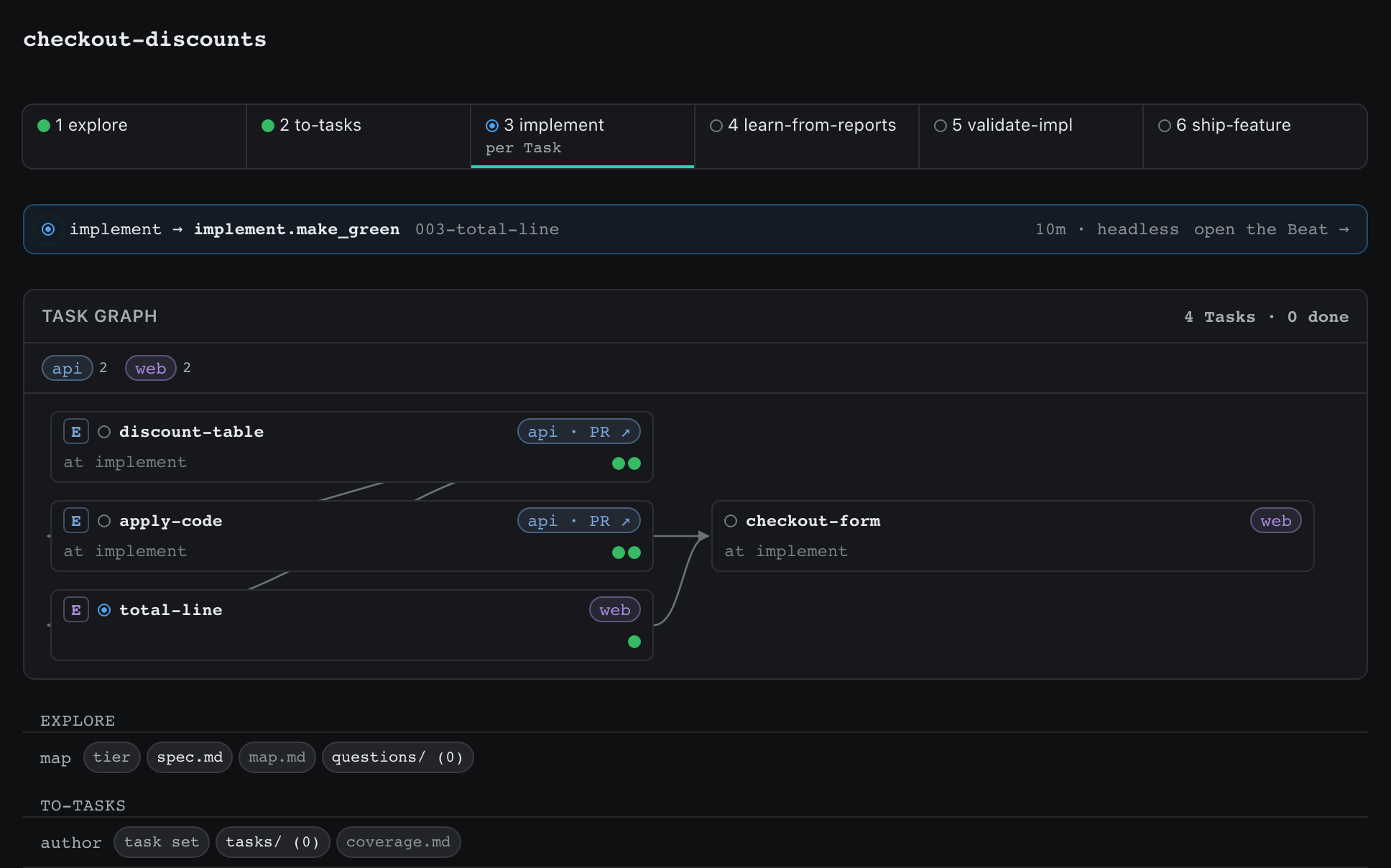
Task: Open the 4 learn-from-reports stage tab
Action: 807,137
